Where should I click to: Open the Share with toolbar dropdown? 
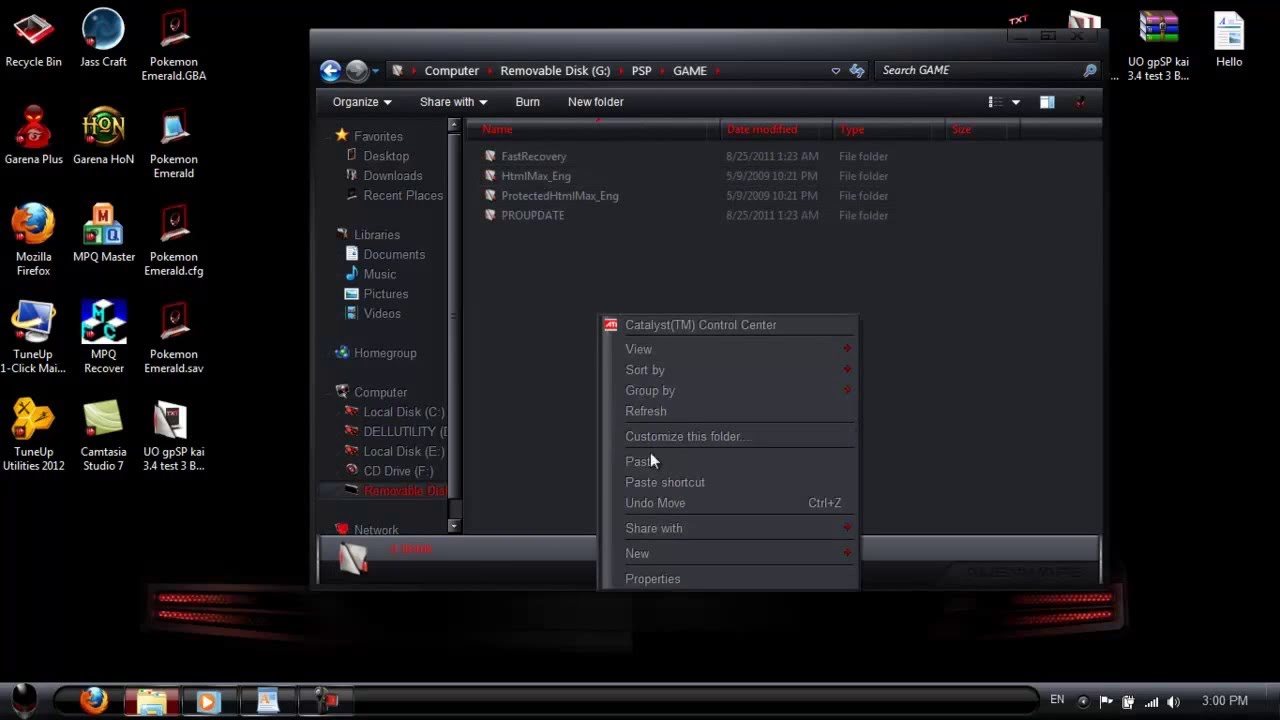click(x=453, y=102)
